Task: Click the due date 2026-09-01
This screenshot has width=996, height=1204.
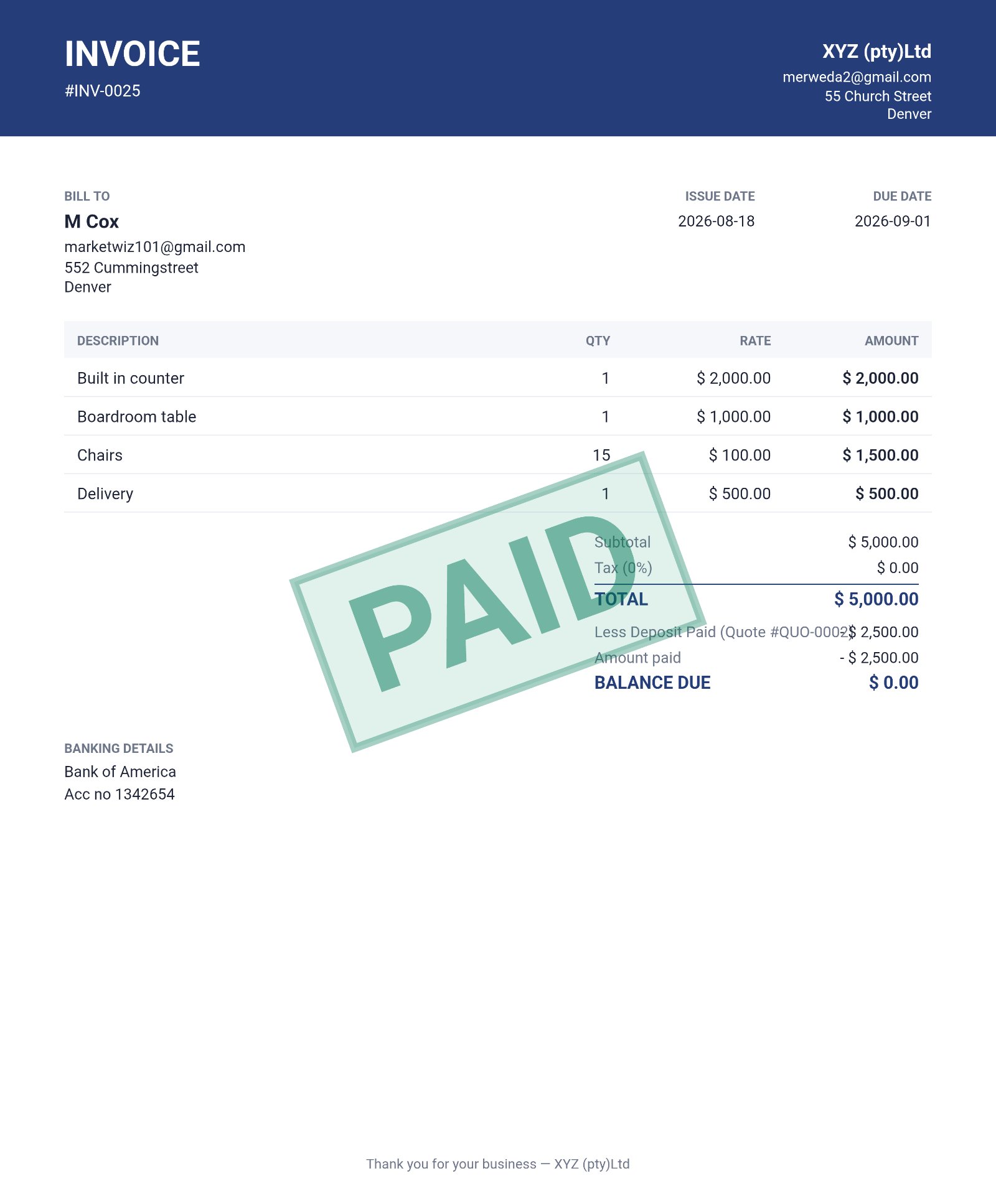Action: click(x=893, y=221)
